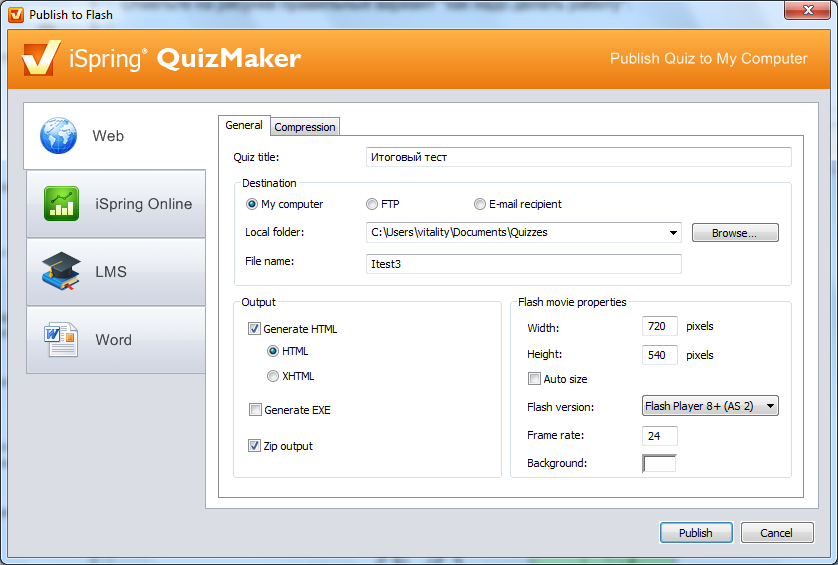
Task: Click the 'Destination' group label
Action: click(269, 183)
